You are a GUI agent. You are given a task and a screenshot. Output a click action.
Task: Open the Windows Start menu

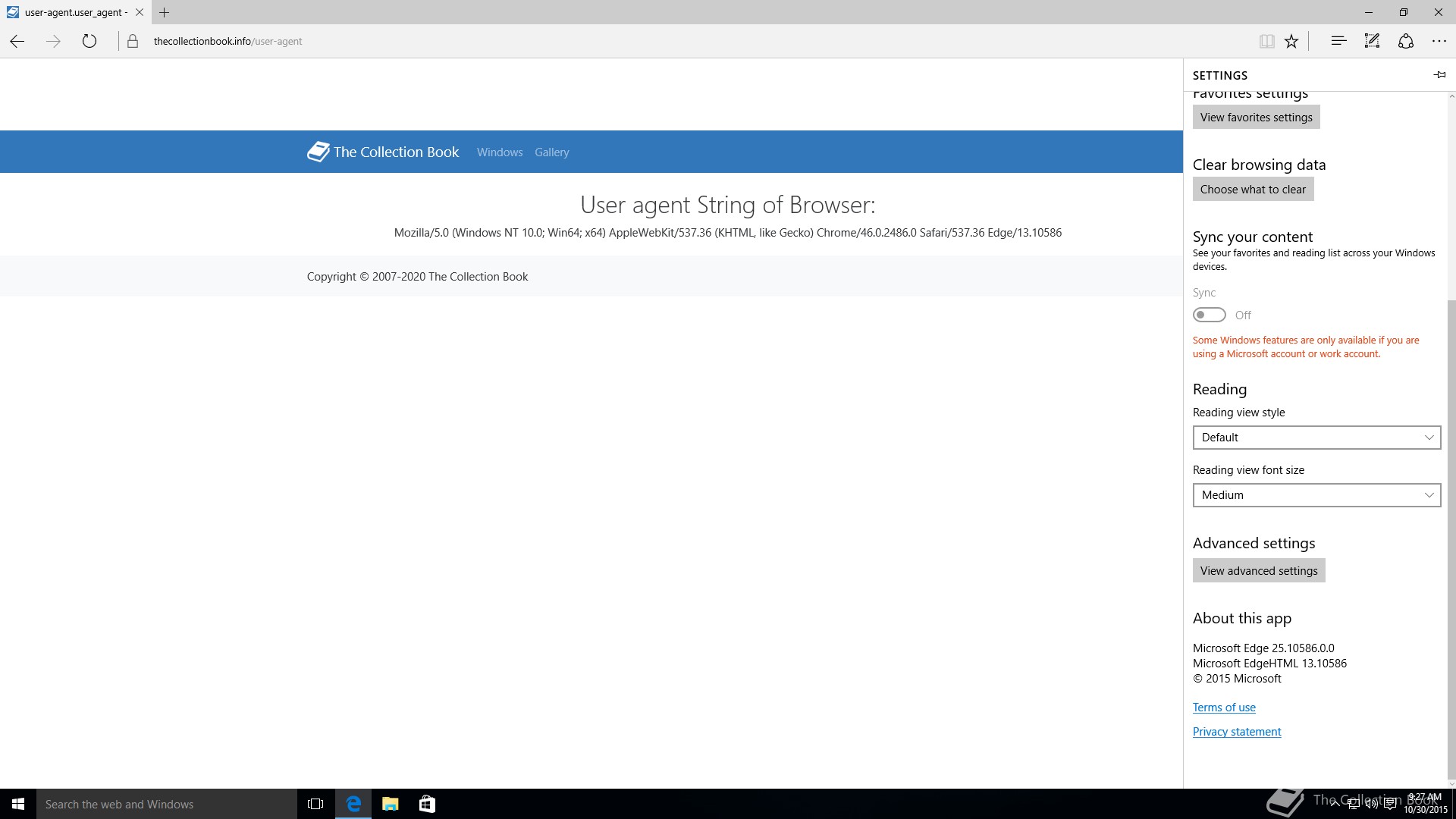(x=18, y=804)
